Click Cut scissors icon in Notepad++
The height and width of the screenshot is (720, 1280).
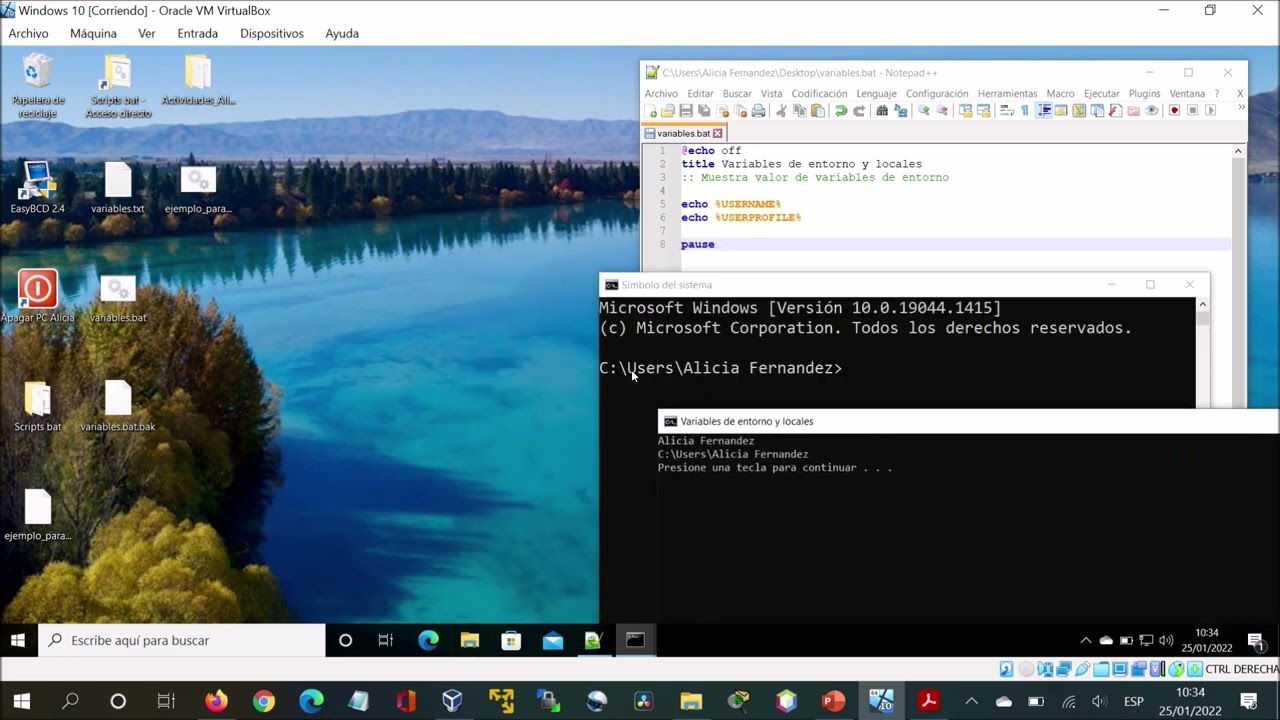[x=781, y=110]
